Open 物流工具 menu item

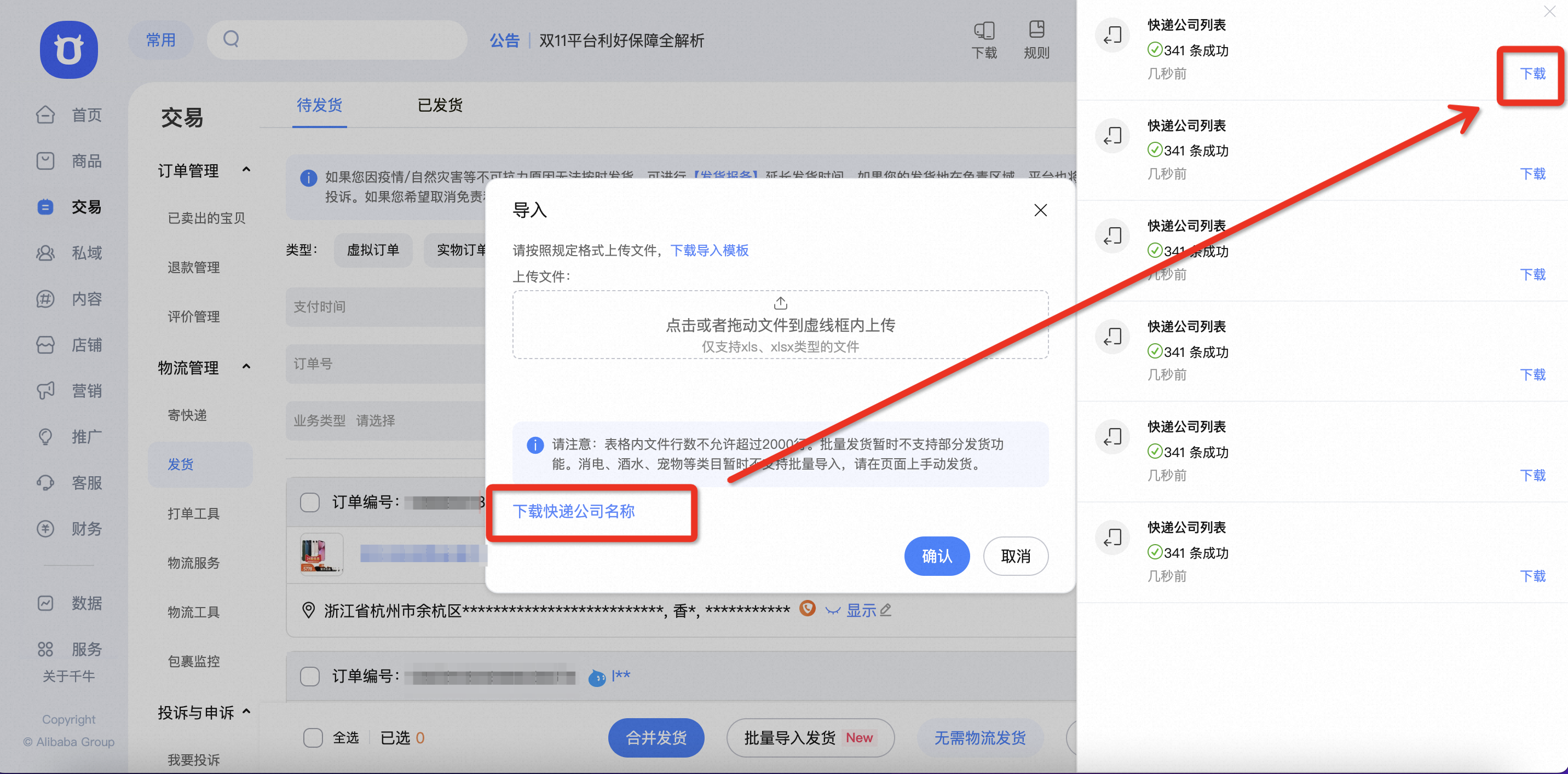coord(194,613)
